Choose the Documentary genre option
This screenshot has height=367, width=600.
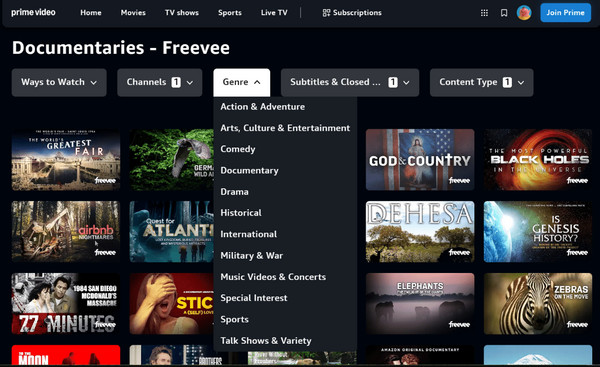tap(249, 171)
